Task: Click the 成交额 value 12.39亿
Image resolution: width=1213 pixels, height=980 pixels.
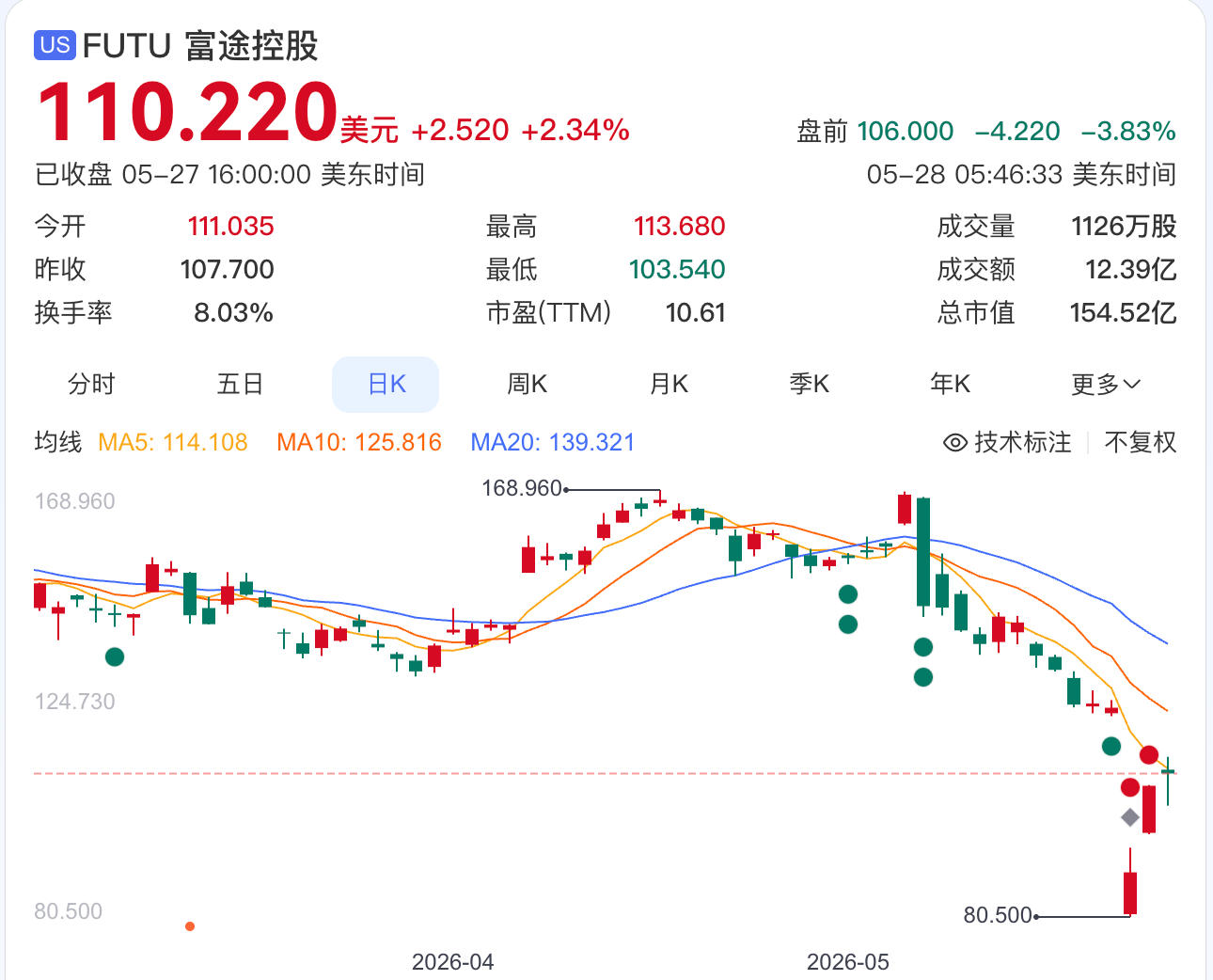Action: [1131, 269]
